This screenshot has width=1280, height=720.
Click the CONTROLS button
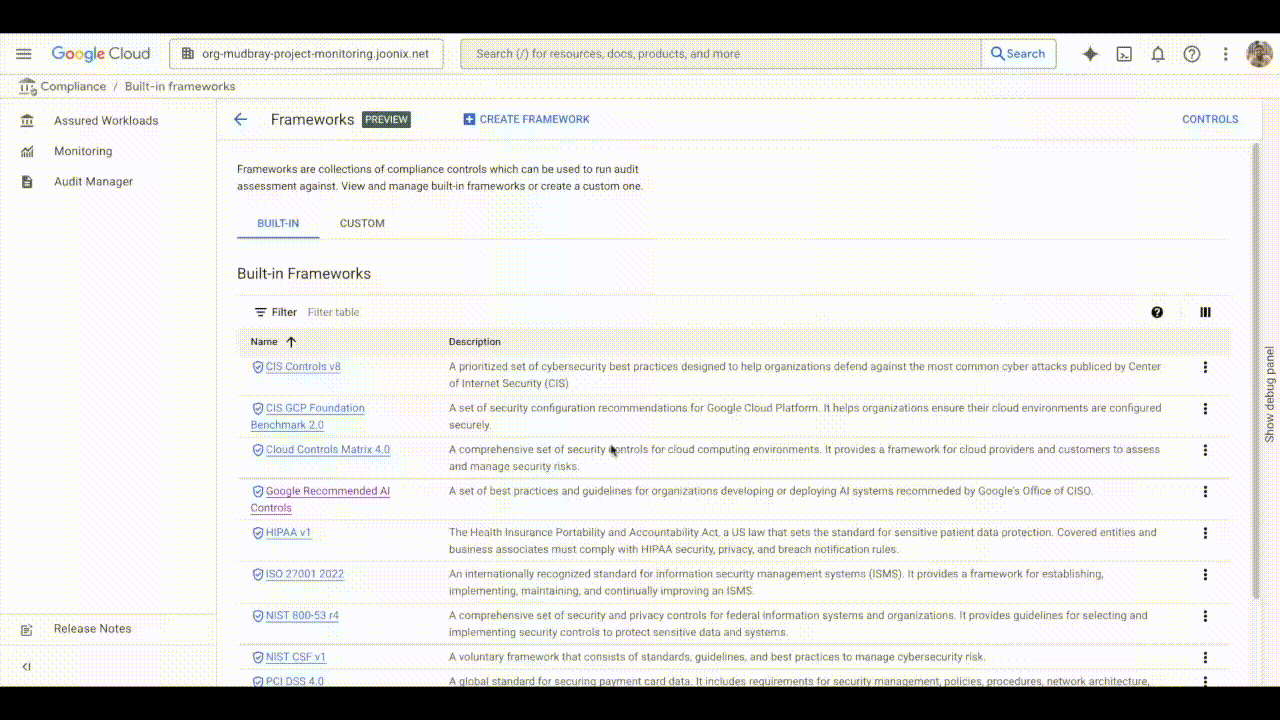1210,119
